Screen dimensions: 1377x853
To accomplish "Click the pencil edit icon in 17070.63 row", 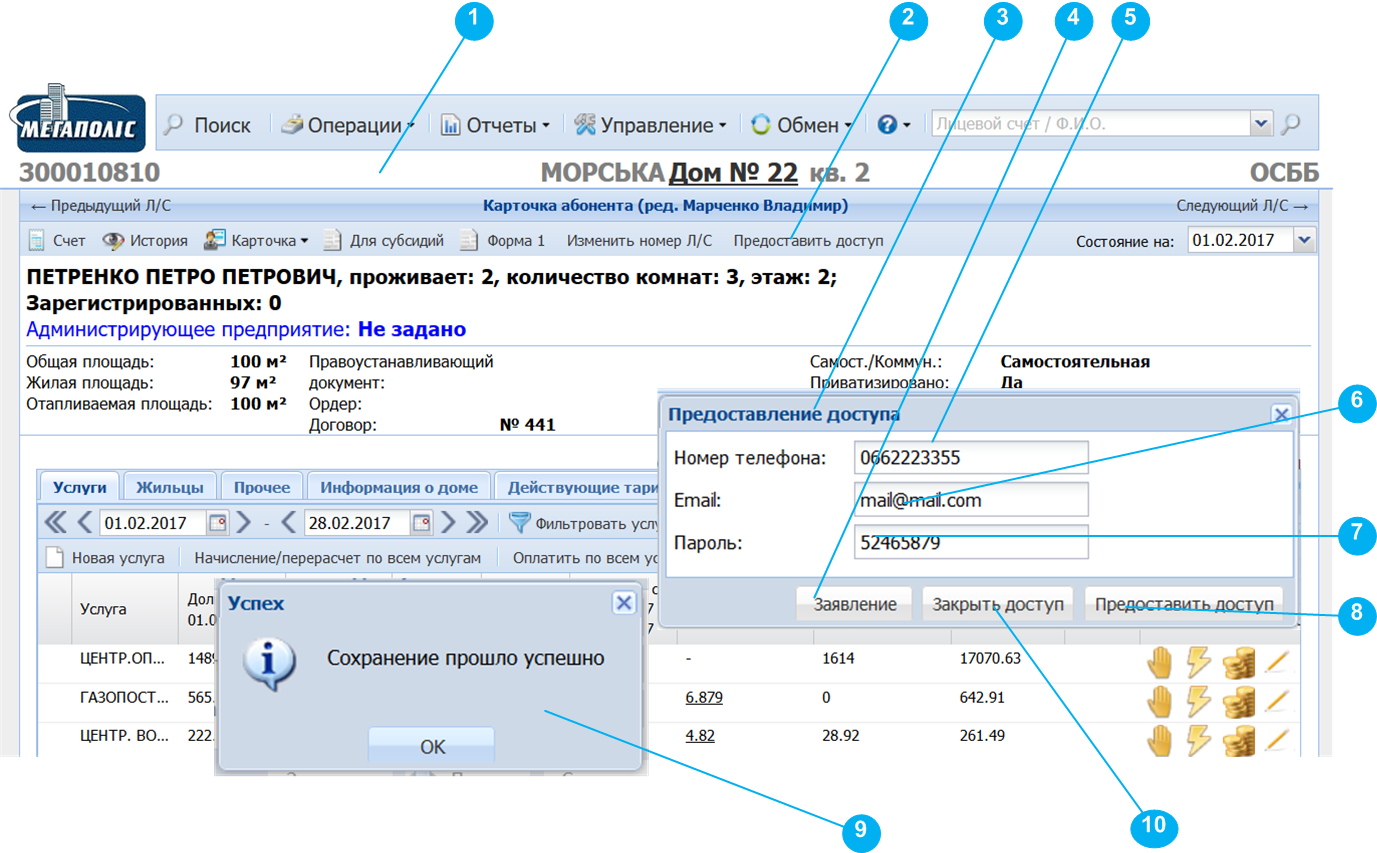I will tap(1279, 661).
